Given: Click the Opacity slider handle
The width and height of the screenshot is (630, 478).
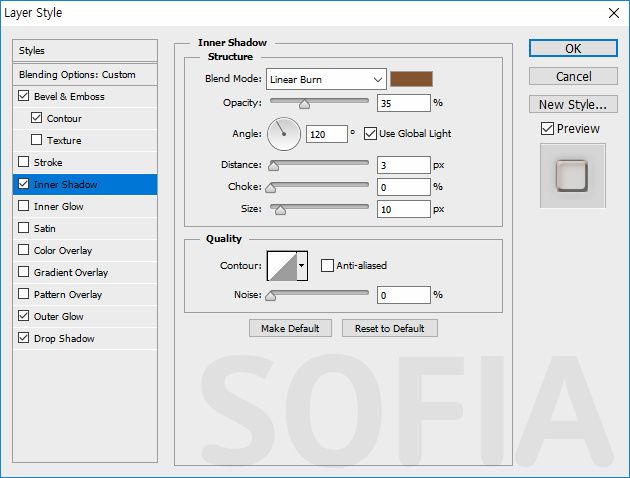Looking at the screenshot, I should coord(305,104).
